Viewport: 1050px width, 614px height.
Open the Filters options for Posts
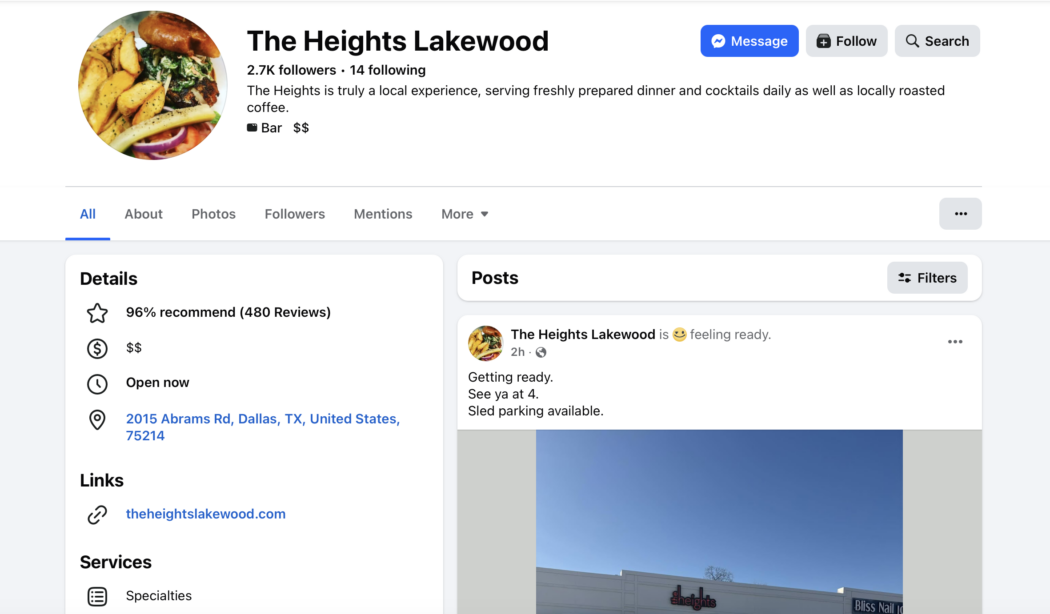[x=927, y=278]
